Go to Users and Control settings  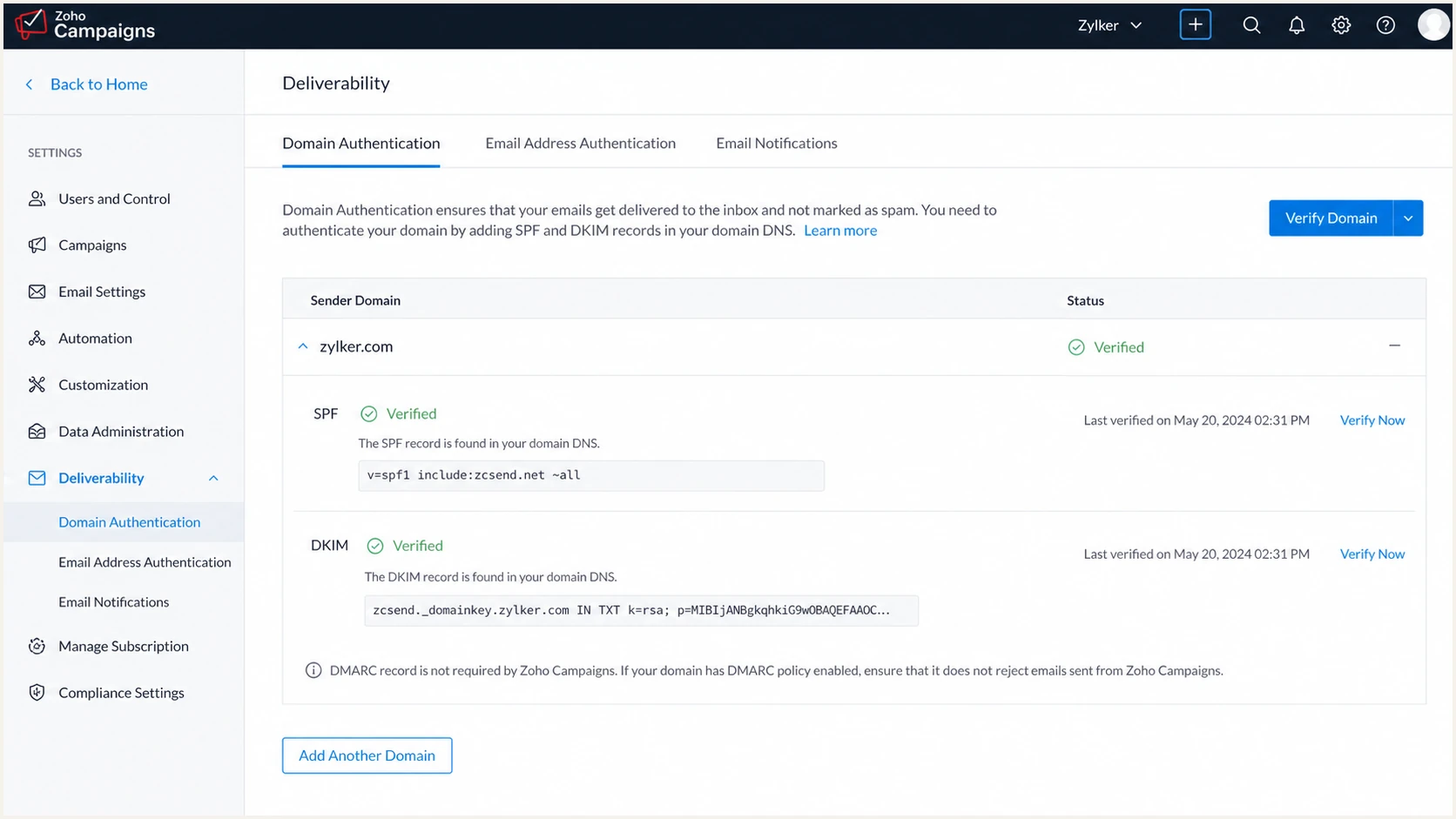114,198
